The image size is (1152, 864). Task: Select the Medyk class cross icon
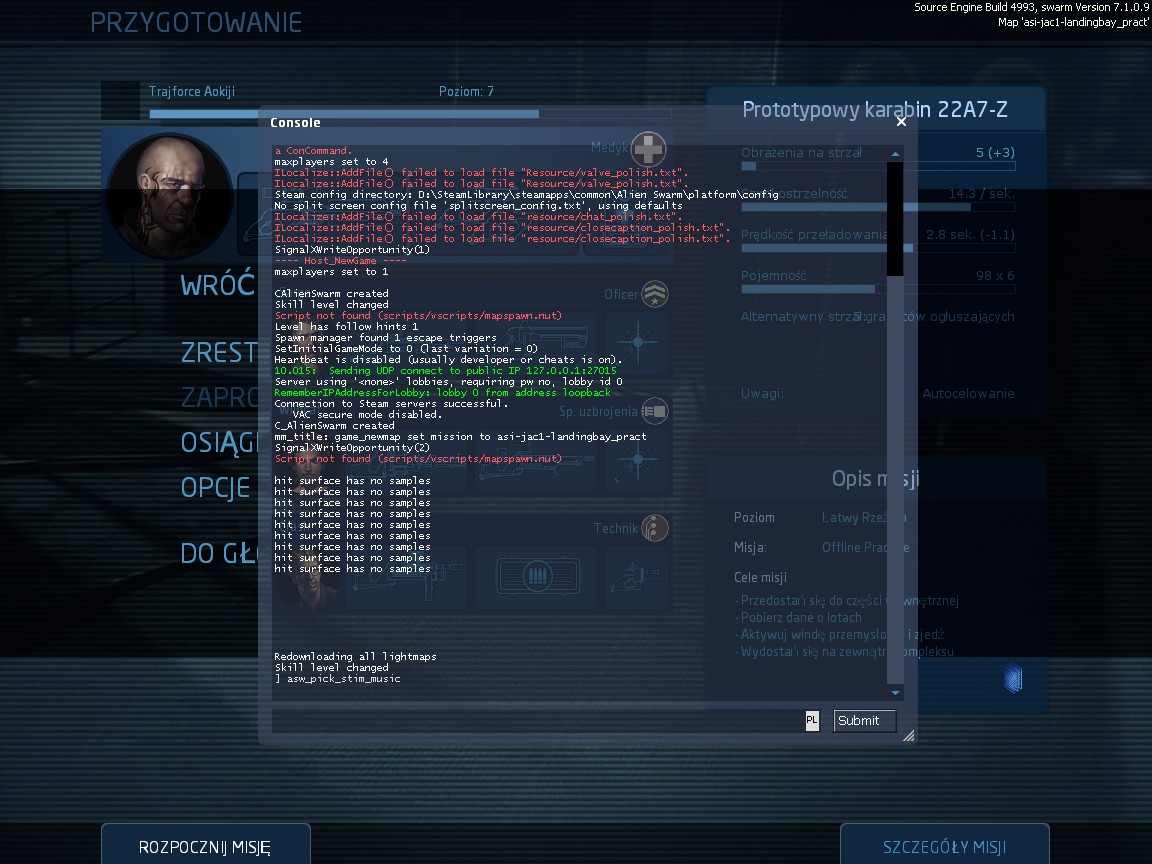[649, 148]
